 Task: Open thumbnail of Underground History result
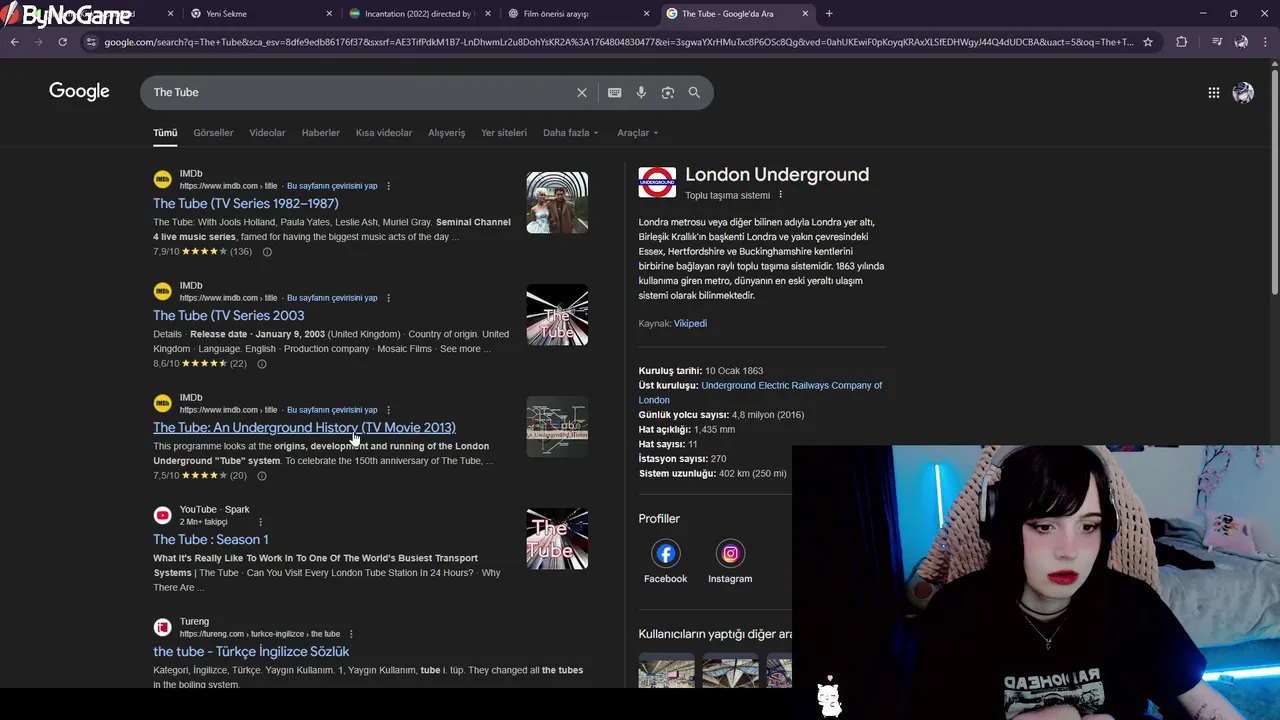(x=557, y=427)
